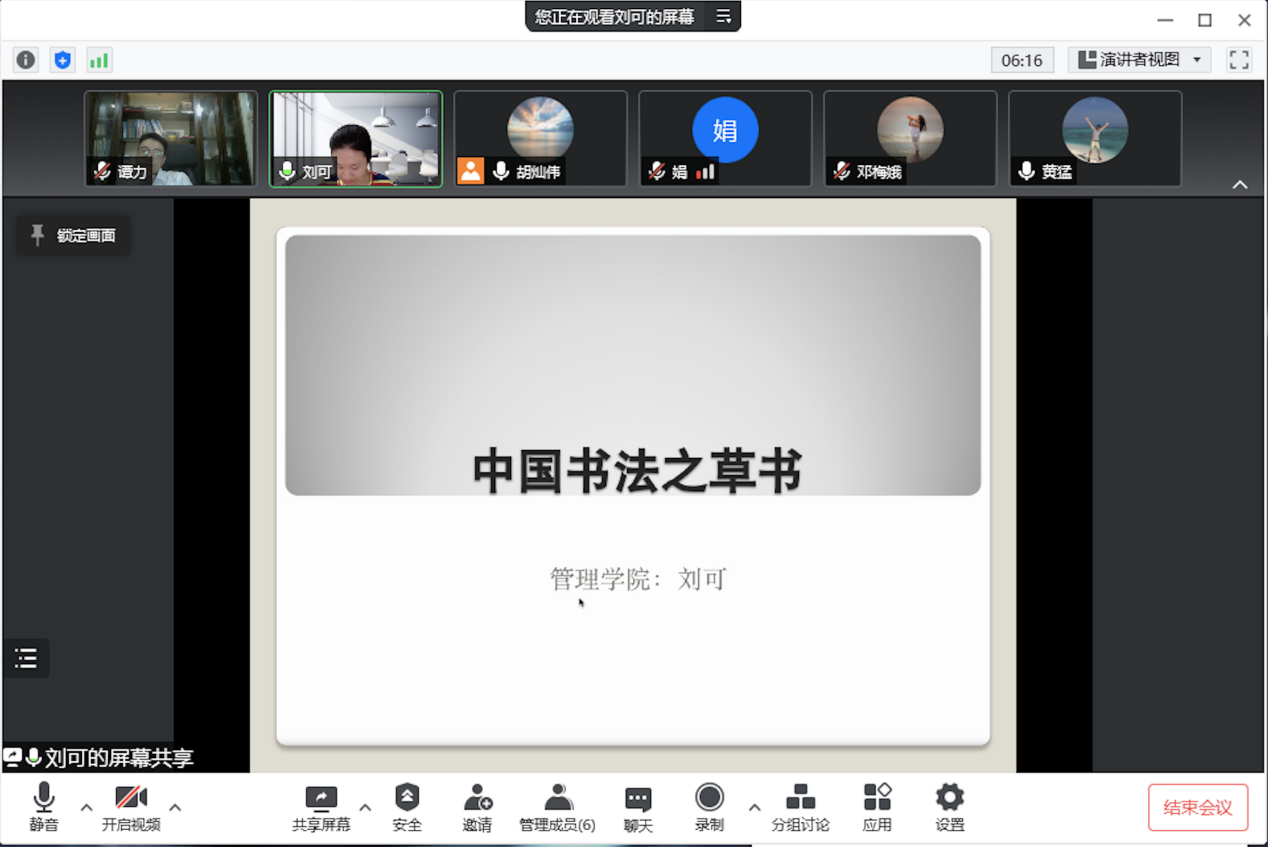Collapse the participant video strip
The image size is (1268, 847).
[x=1240, y=185]
